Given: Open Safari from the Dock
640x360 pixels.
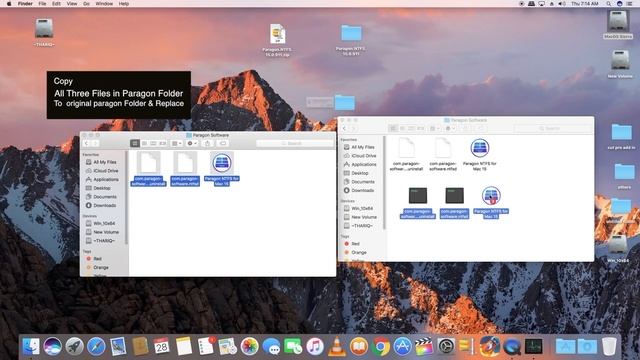Looking at the screenshot, I should [x=96, y=347].
